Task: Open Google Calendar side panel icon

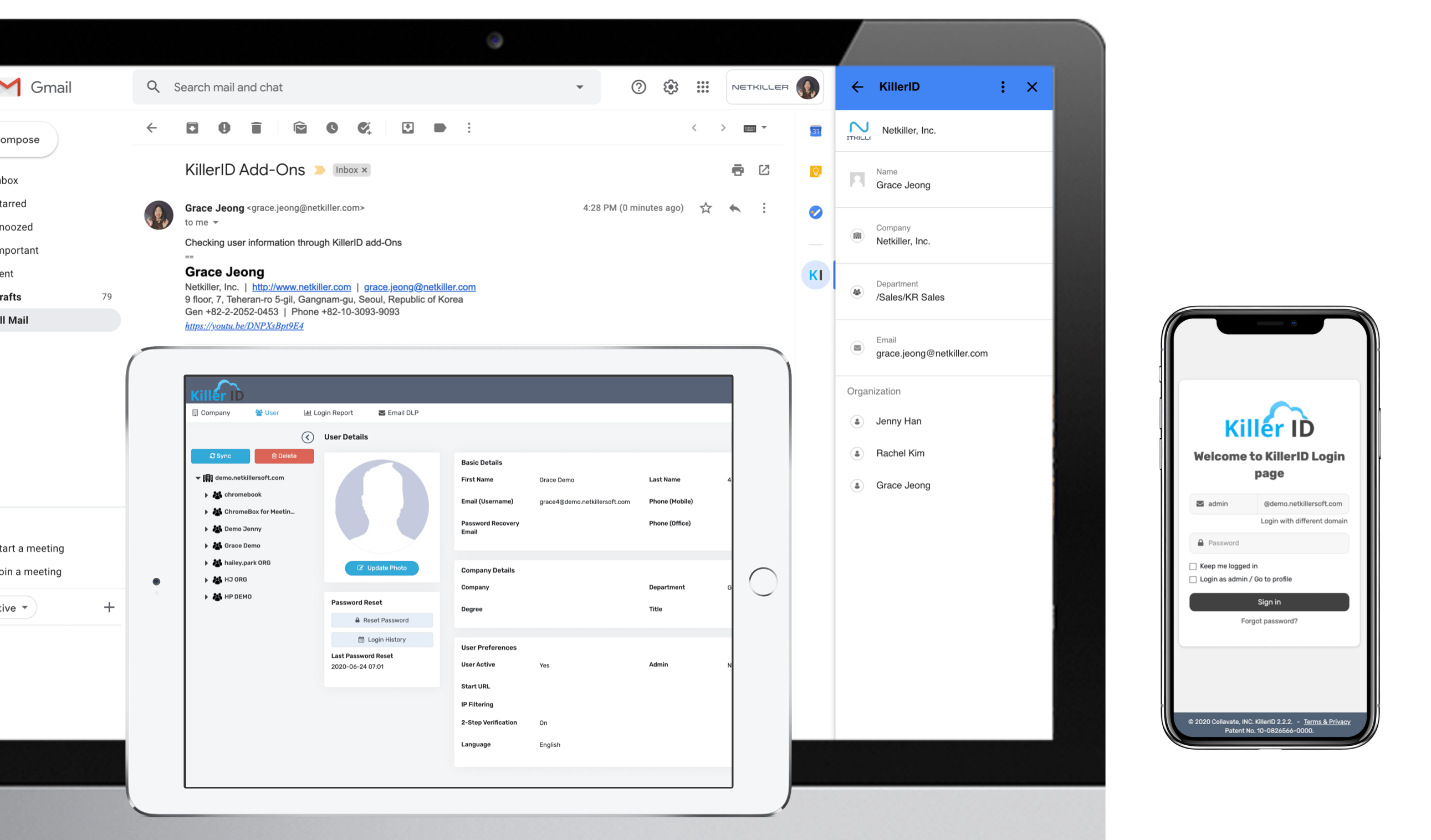Action: (x=815, y=131)
